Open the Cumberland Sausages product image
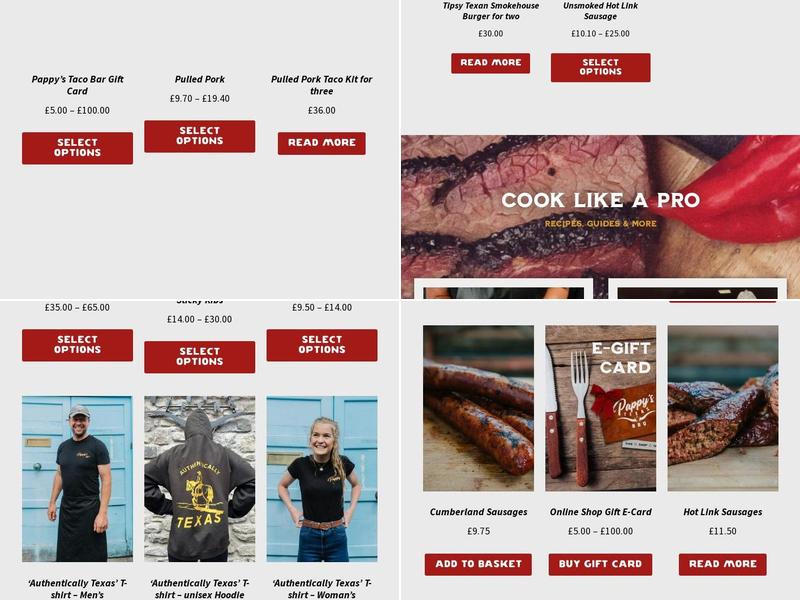This screenshot has width=800, height=600. 478,408
